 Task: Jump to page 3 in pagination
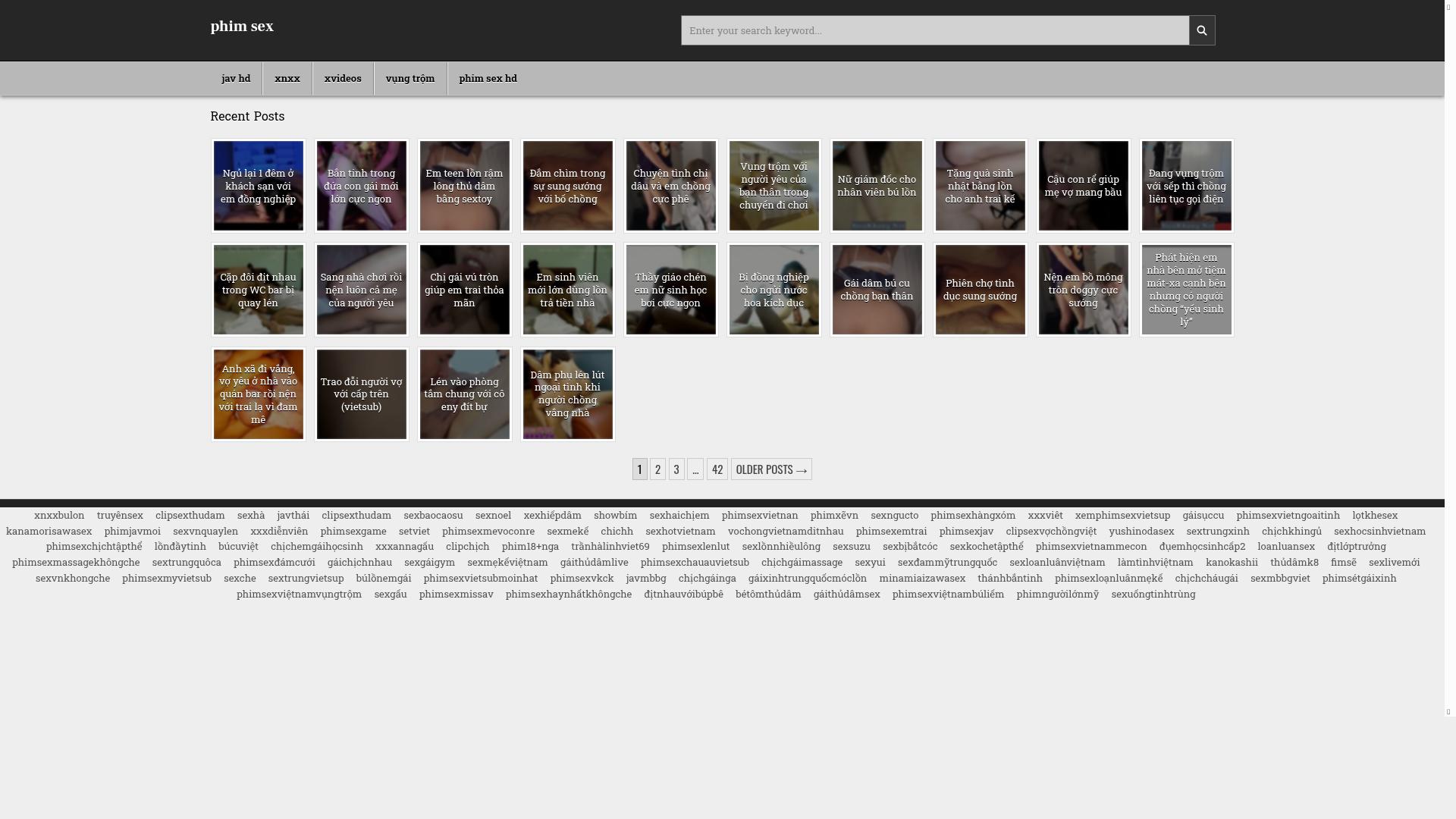[x=676, y=469]
